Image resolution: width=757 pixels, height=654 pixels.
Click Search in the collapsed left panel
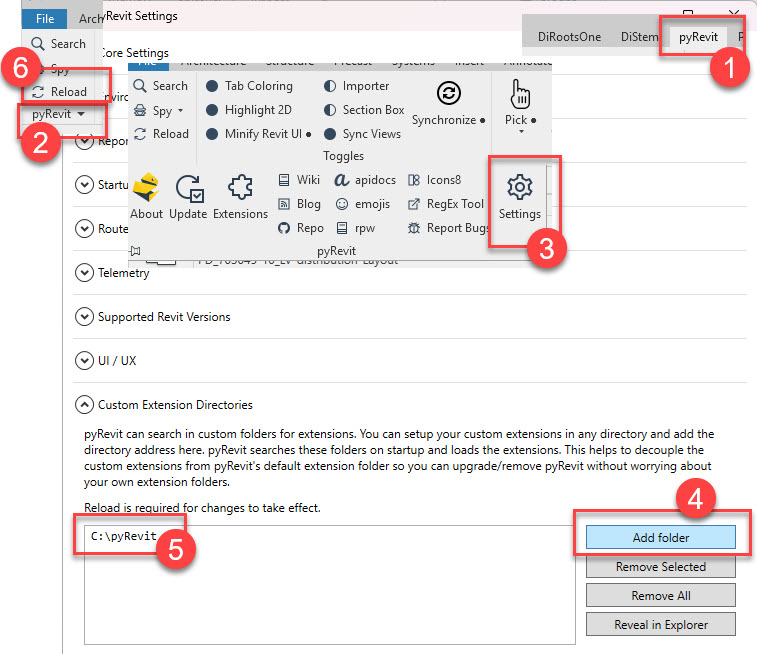coord(58,44)
